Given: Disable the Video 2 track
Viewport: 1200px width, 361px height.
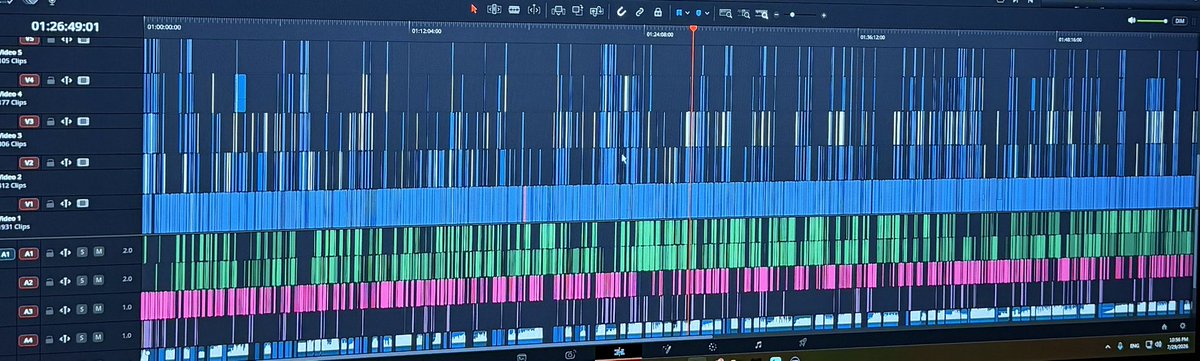Looking at the screenshot, I should point(83,163).
